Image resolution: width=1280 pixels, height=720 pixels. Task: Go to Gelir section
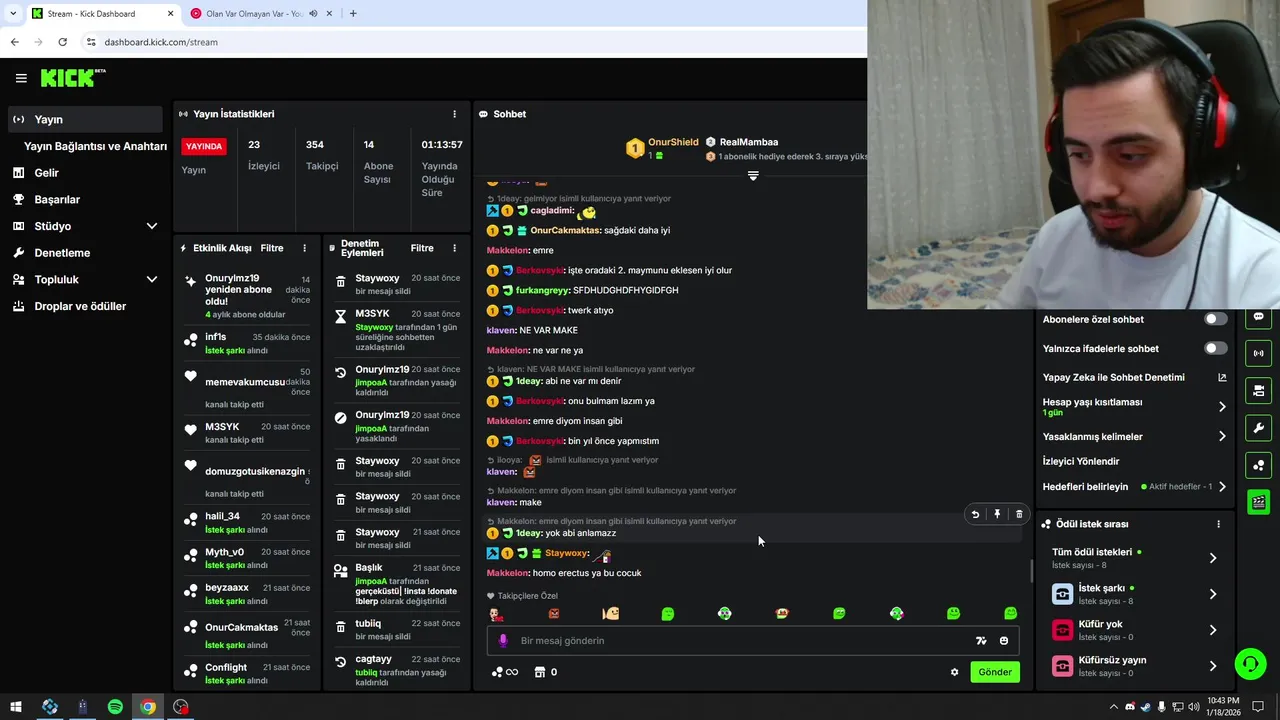click(46, 173)
